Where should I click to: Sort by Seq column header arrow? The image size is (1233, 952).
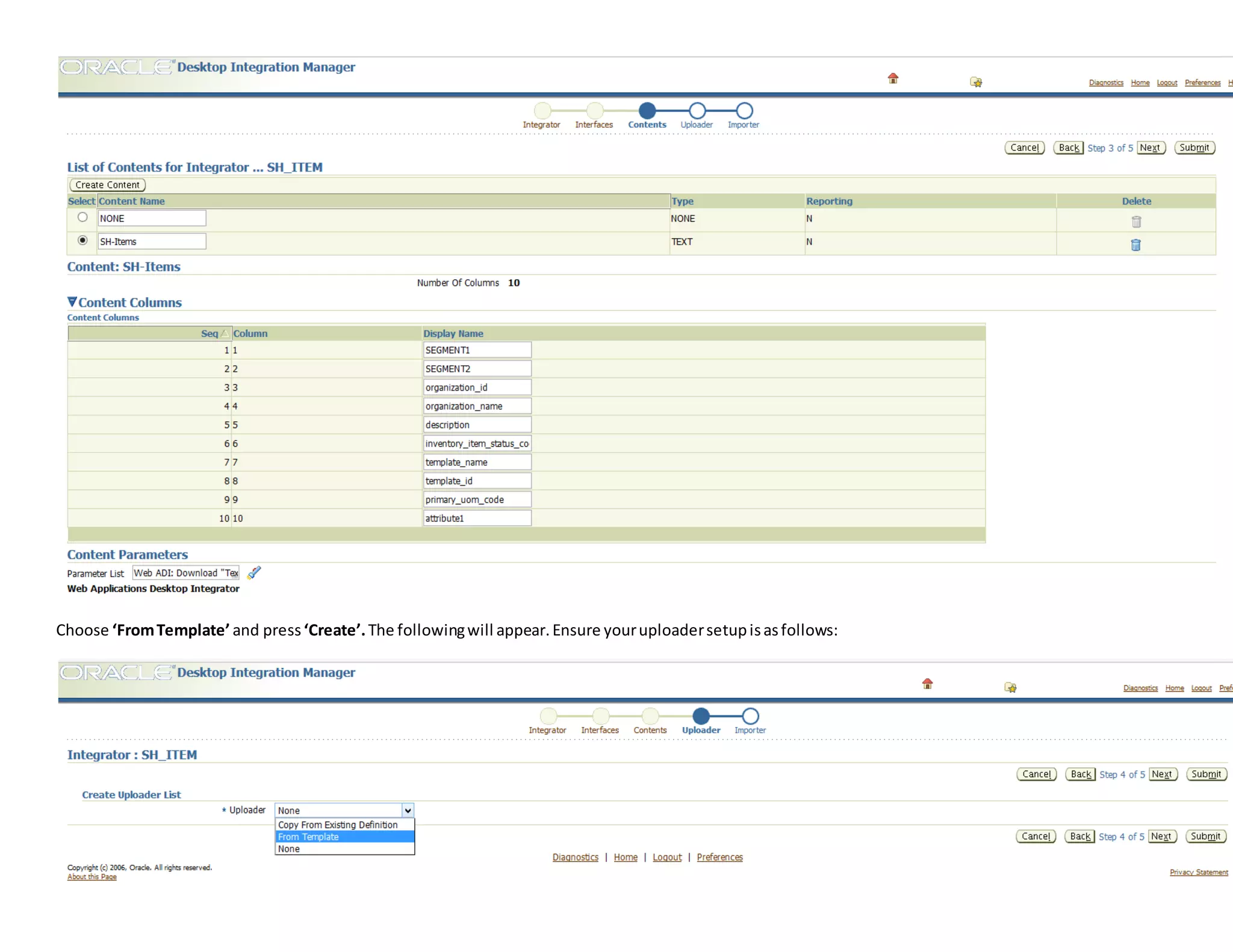point(224,333)
